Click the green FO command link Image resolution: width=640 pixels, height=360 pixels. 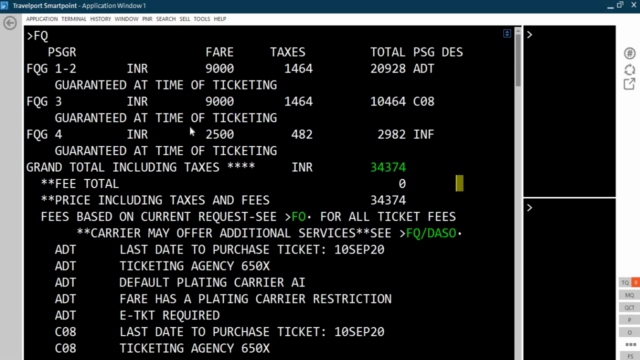tap(298, 217)
